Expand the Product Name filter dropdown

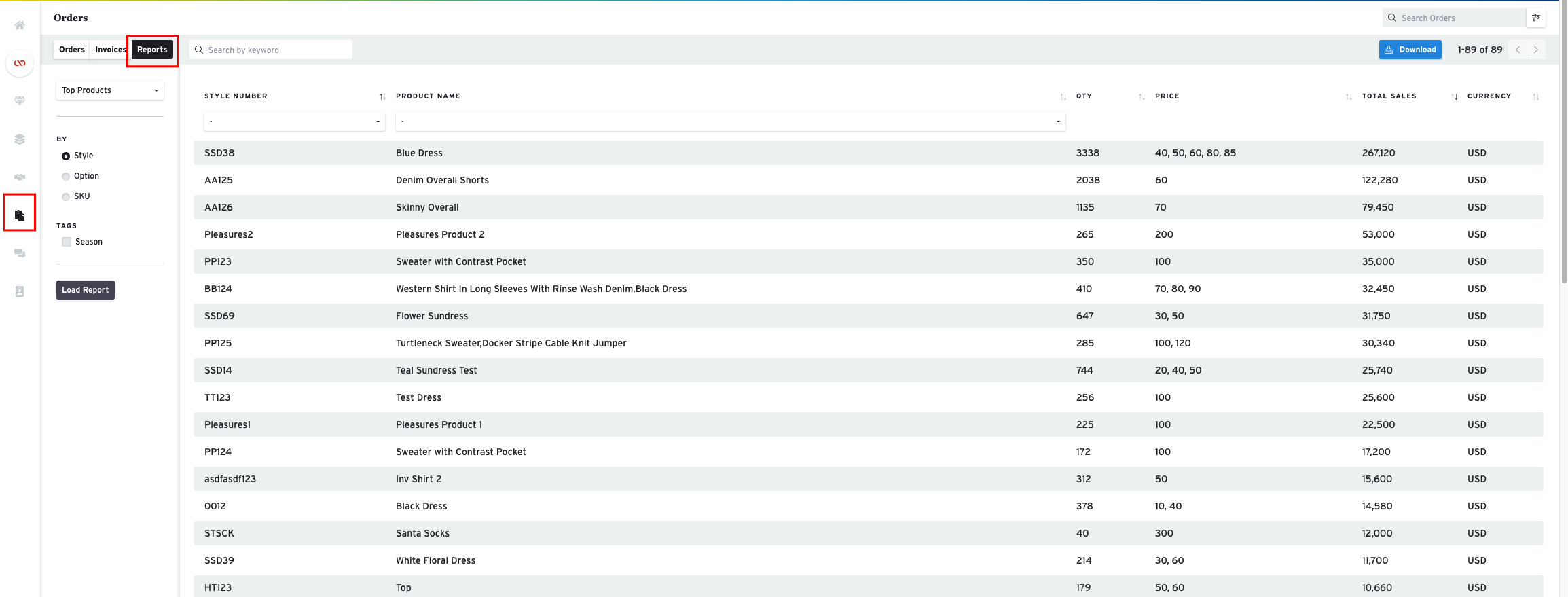click(729, 122)
